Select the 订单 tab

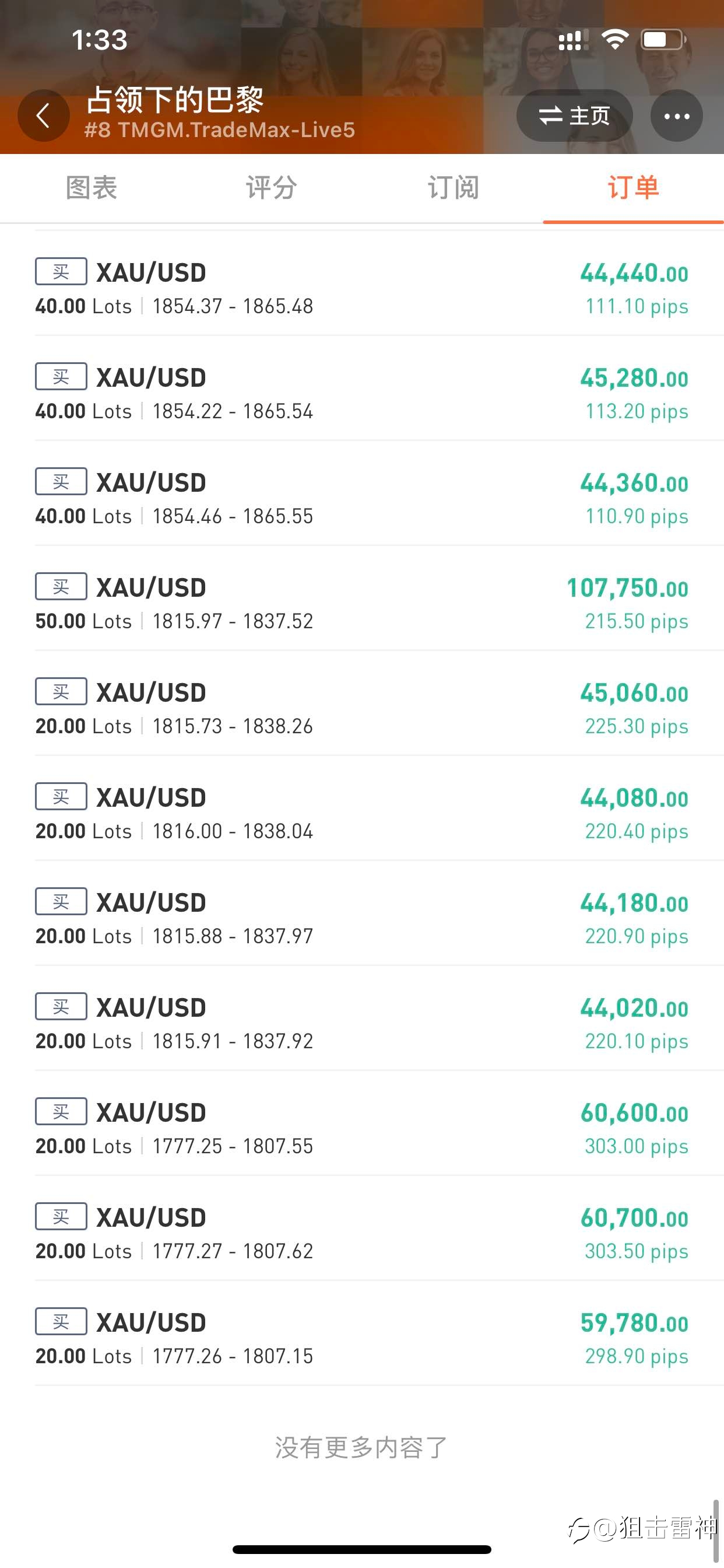(633, 187)
